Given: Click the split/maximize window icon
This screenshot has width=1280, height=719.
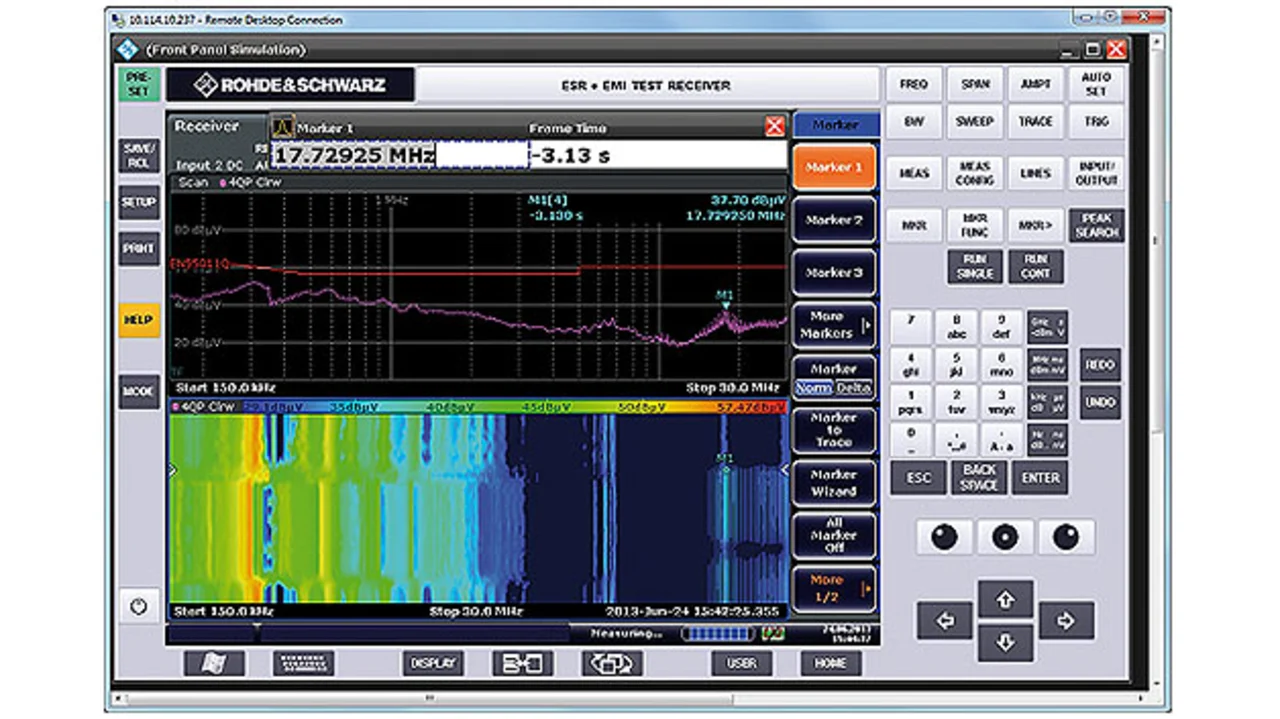Looking at the screenshot, I should pyautogui.click(x=522, y=663).
